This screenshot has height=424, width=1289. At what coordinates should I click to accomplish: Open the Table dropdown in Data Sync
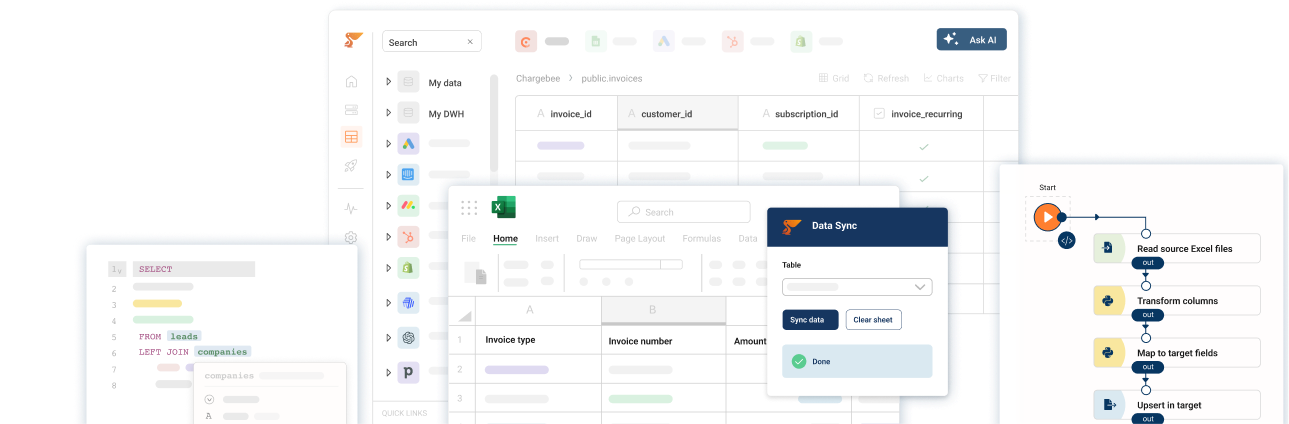[x=857, y=287]
